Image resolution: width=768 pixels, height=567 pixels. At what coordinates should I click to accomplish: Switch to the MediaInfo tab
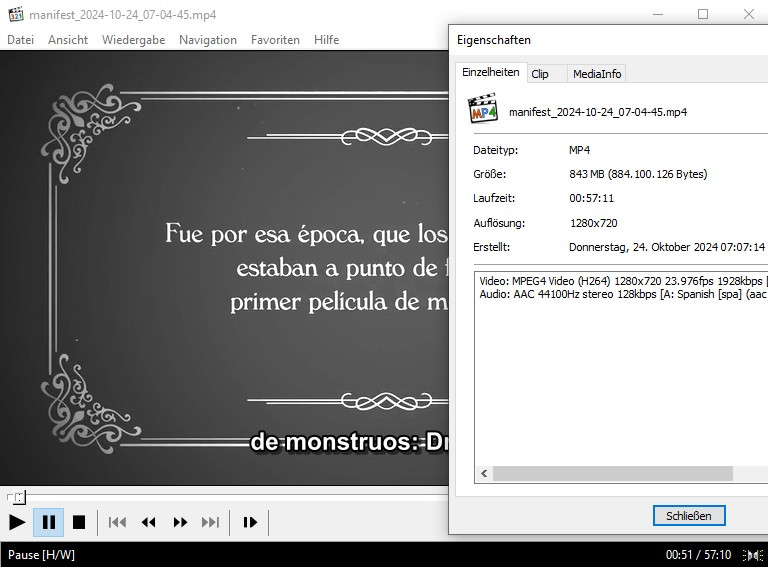pos(597,74)
